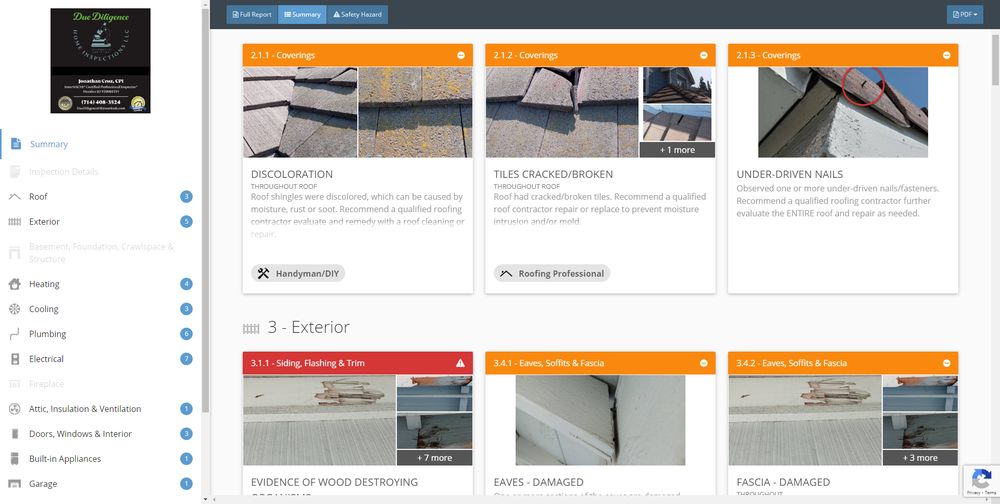Collapse the 2.1.3 Coverings card
Viewport: 1000px width, 504px height.
(x=946, y=56)
